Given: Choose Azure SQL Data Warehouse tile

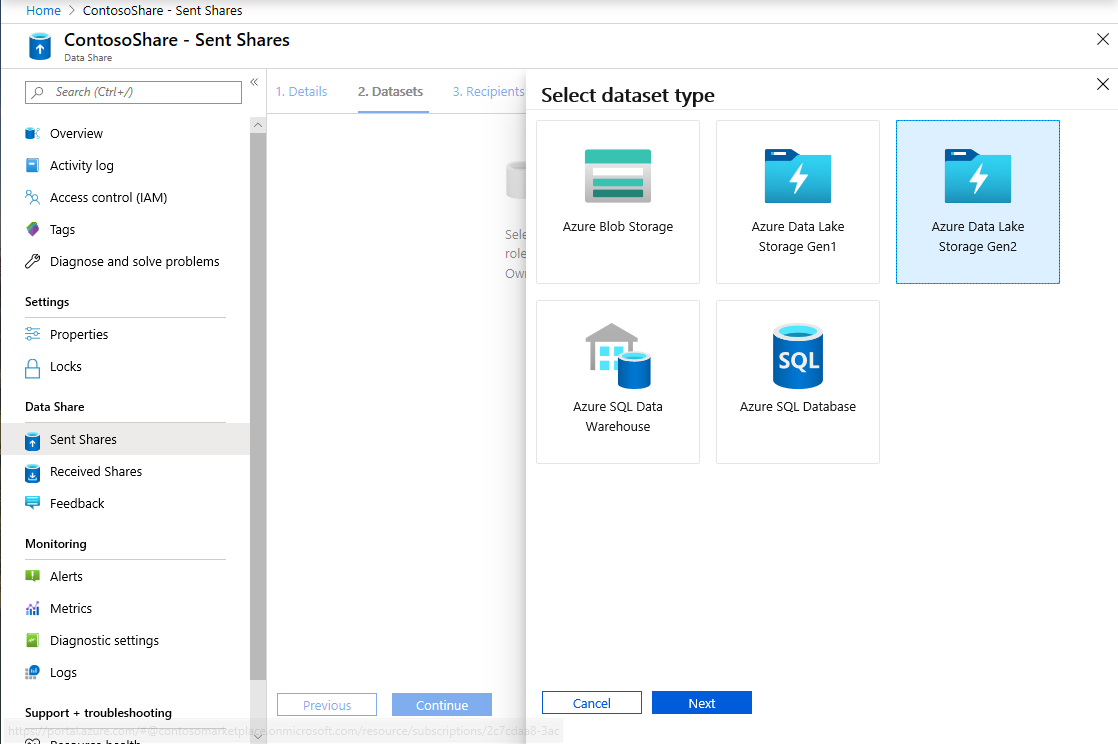Looking at the screenshot, I should pyautogui.click(x=618, y=380).
